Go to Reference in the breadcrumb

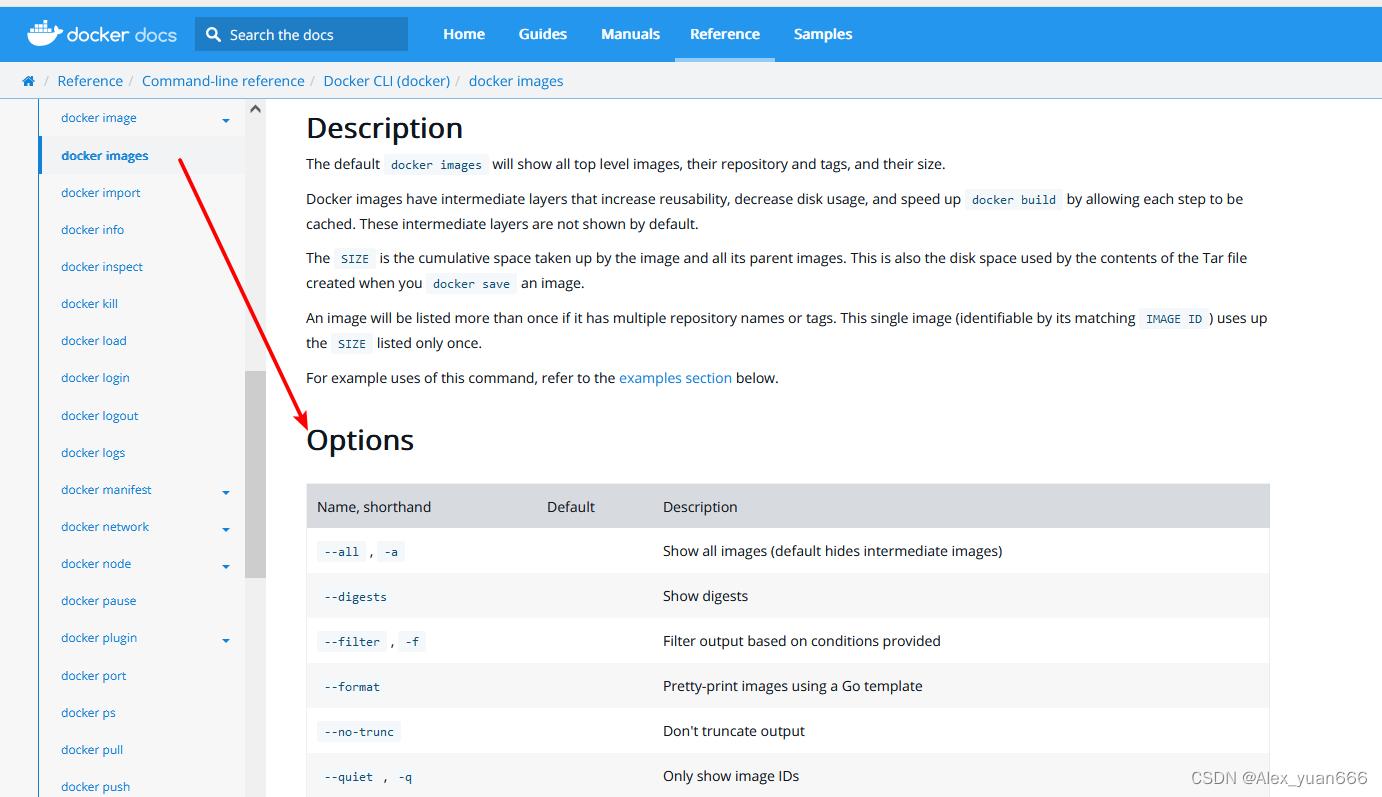tap(90, 81)
